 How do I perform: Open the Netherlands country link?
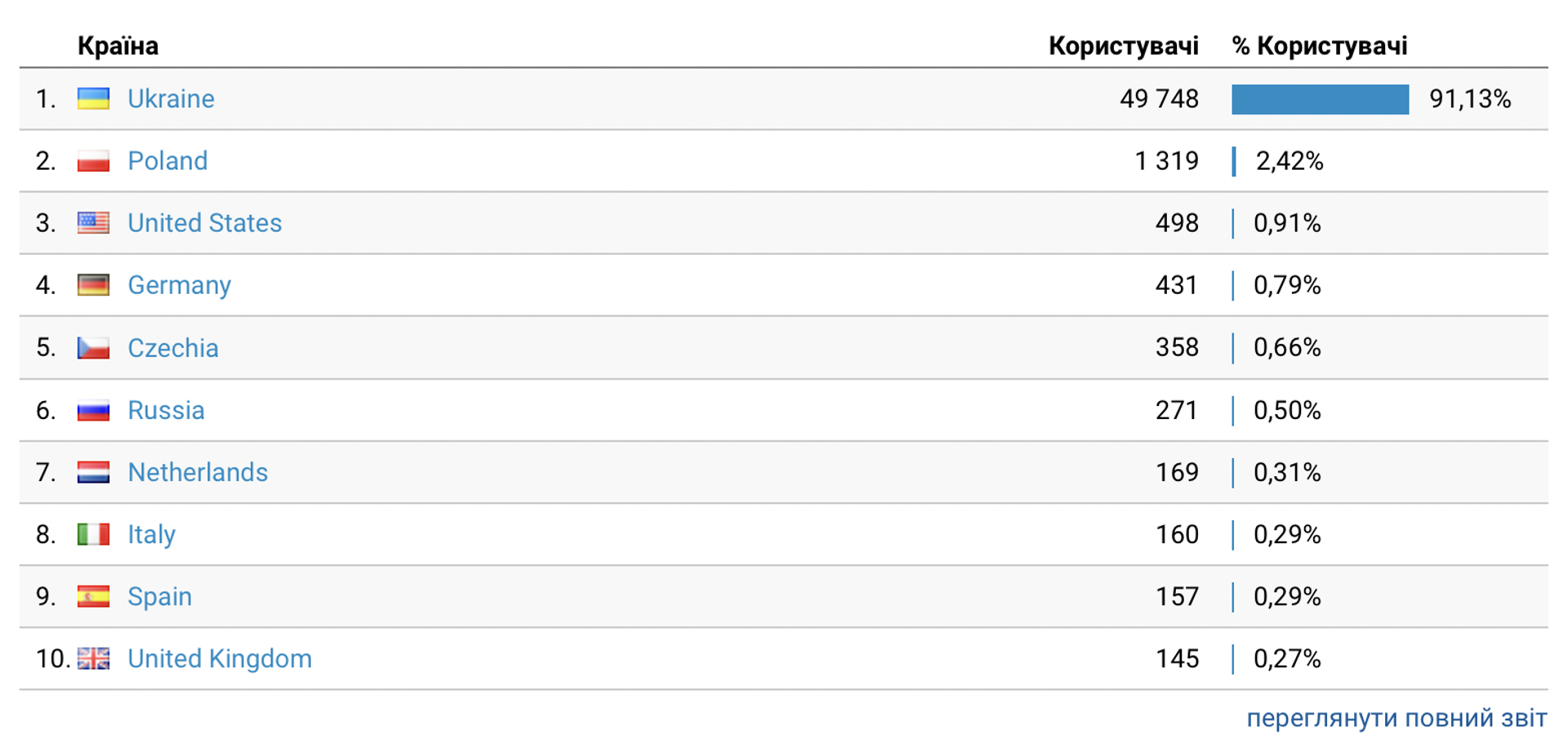coord(198,472)
